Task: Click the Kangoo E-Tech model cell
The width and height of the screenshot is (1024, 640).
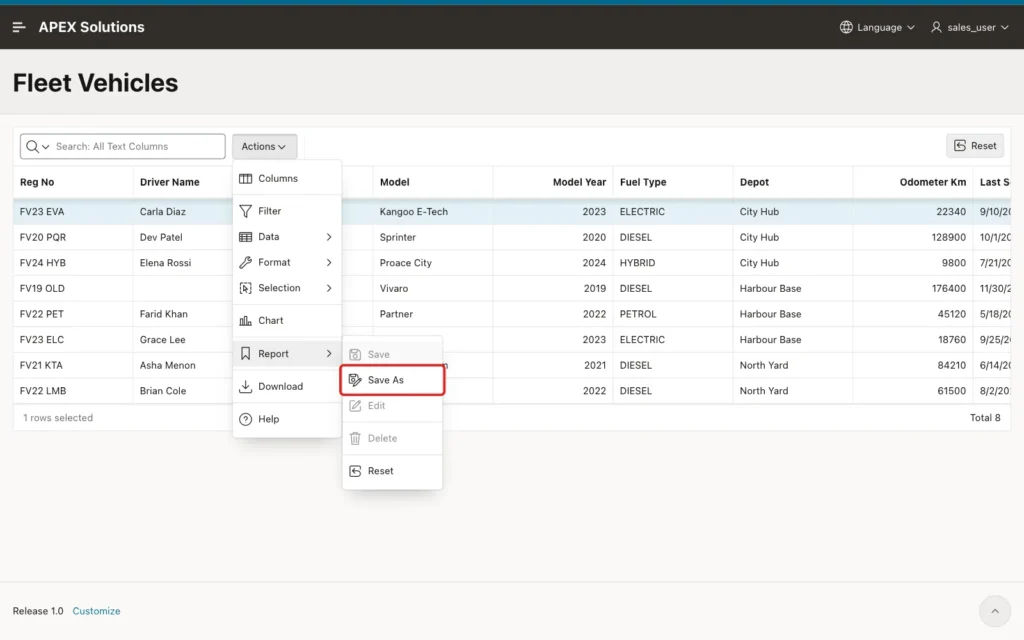Action: coord(433,212)
